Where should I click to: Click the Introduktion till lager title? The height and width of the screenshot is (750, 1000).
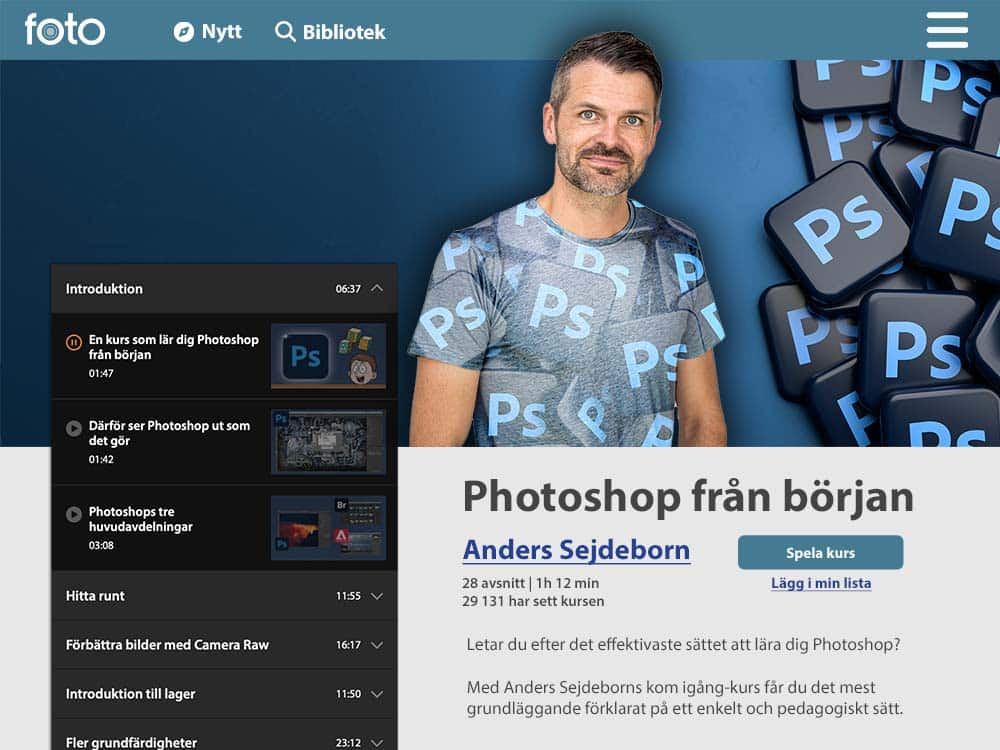[x=130, y=694]
